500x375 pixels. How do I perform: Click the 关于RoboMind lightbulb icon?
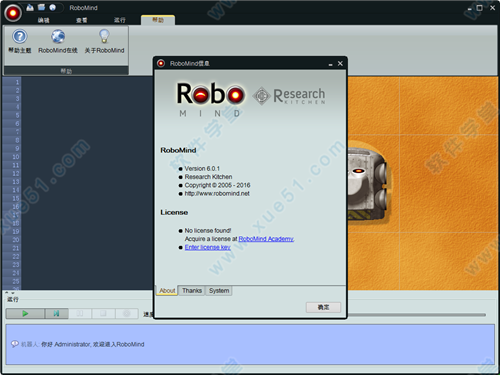point(104,36)
